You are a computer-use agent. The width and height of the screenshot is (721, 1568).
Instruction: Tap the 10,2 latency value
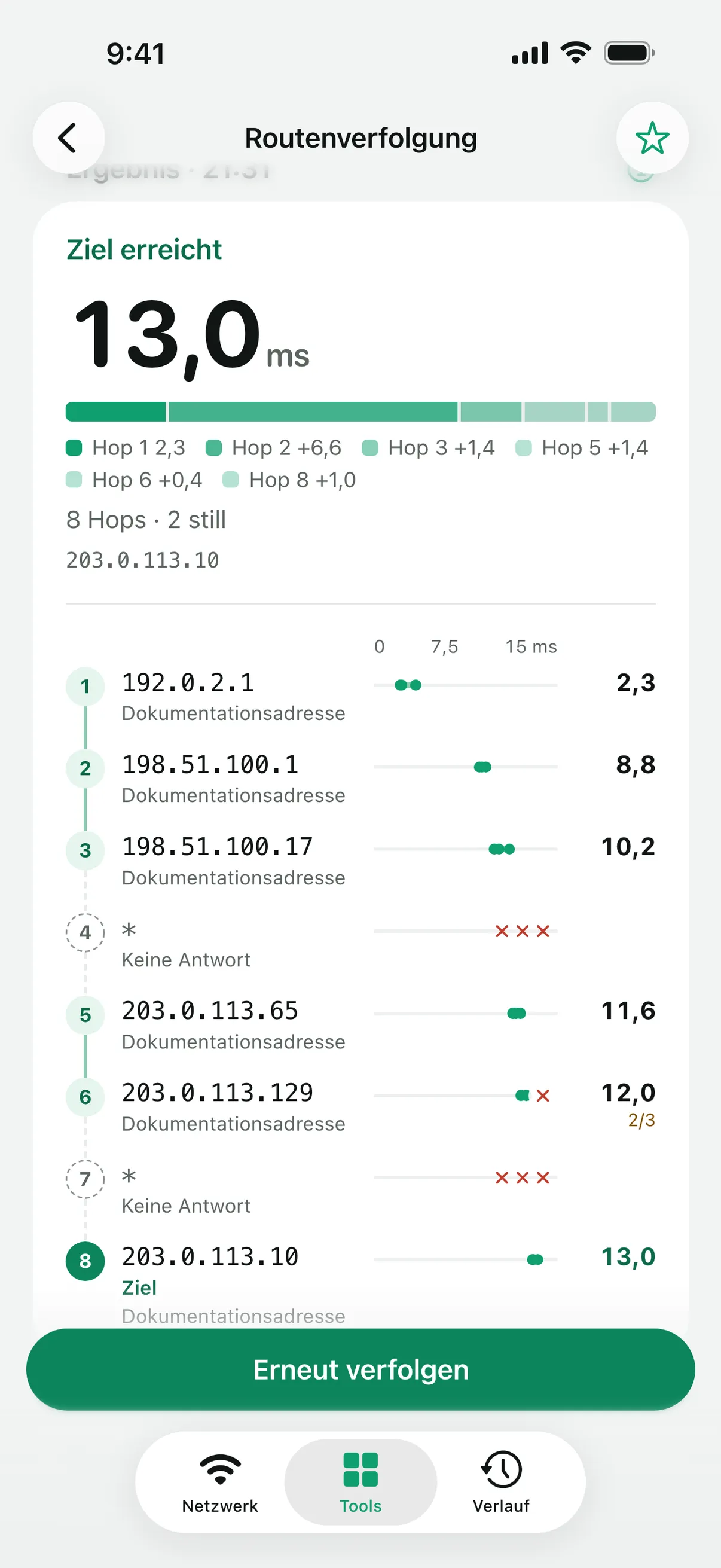point(628,847)
